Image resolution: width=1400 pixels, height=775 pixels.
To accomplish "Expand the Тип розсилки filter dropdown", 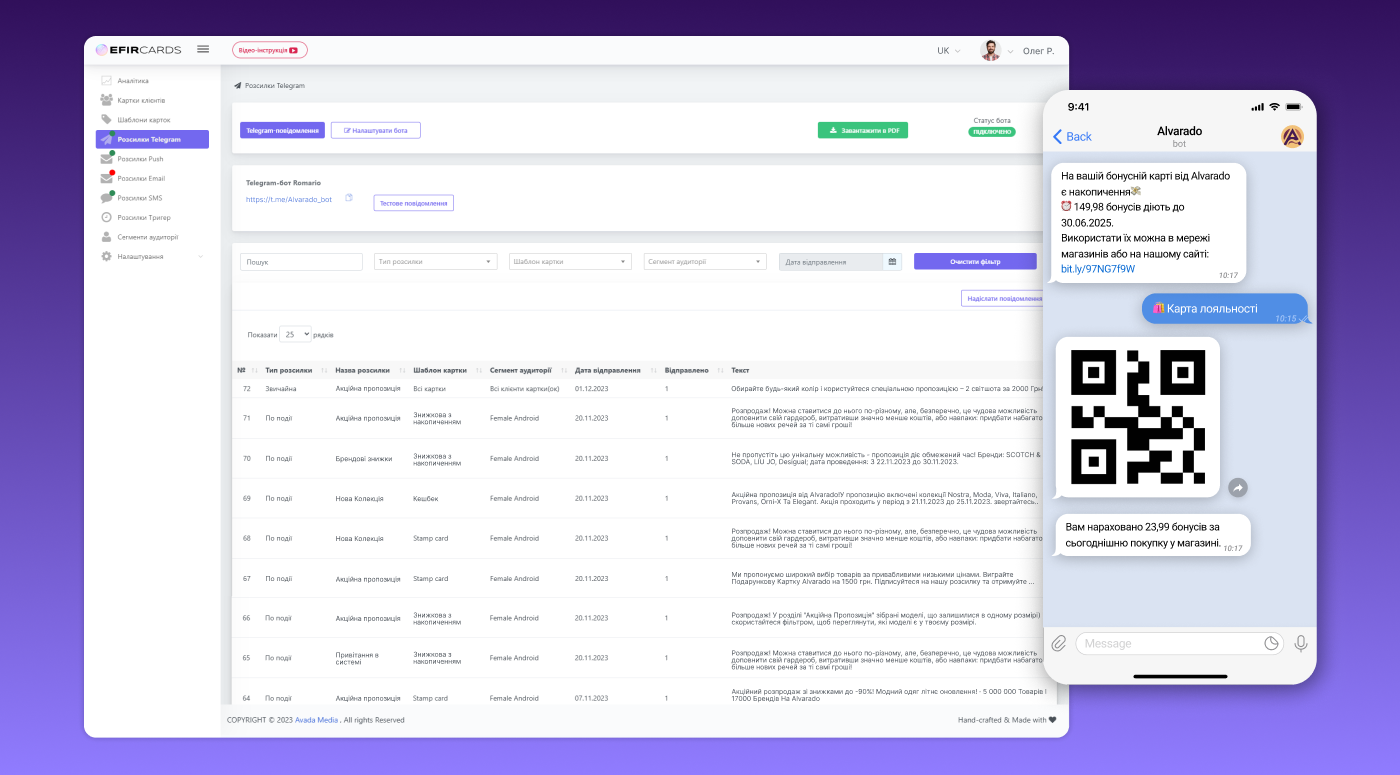I will 435,262.
